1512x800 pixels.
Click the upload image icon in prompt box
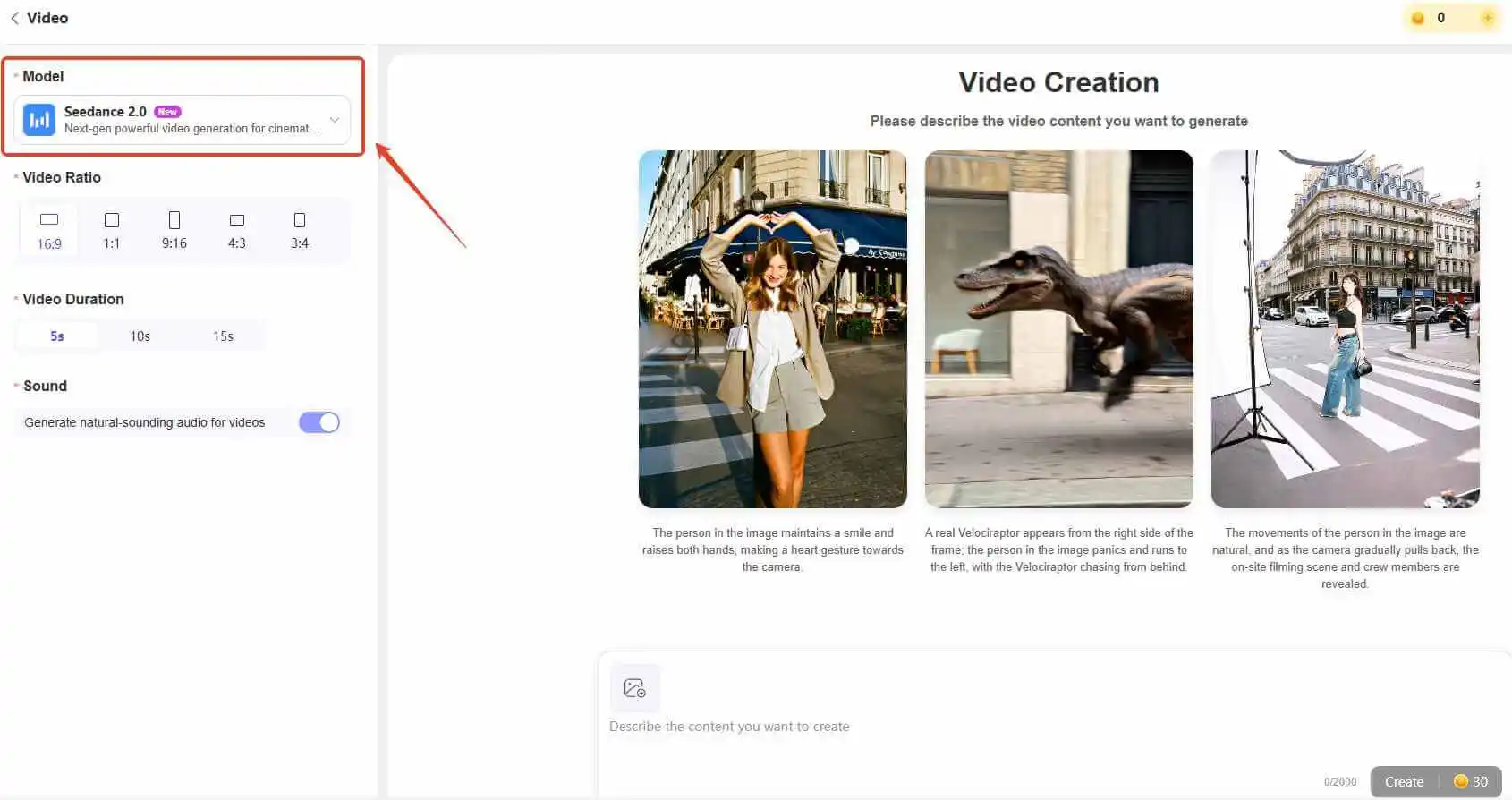pyautogui.click(x=634, y=688)
